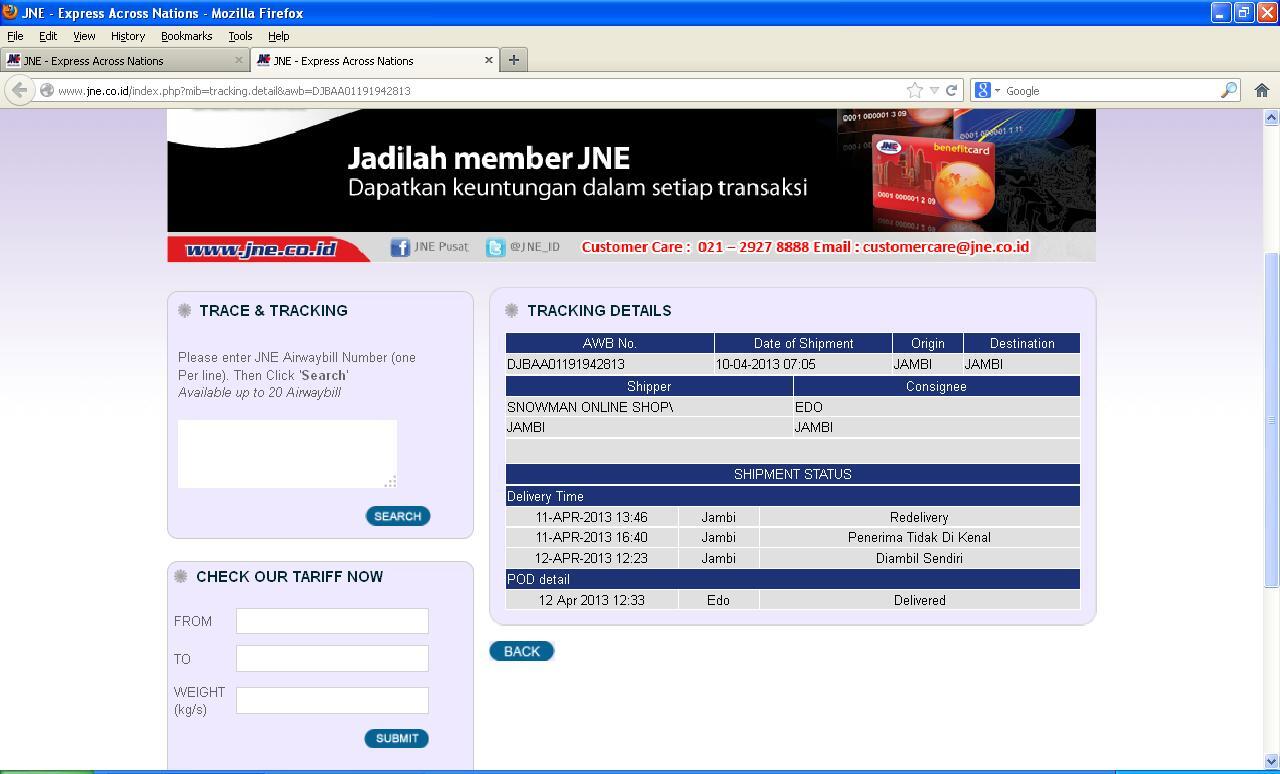
Task: Click the TRACKING DETAILS heading
Action: coord(599,311)
